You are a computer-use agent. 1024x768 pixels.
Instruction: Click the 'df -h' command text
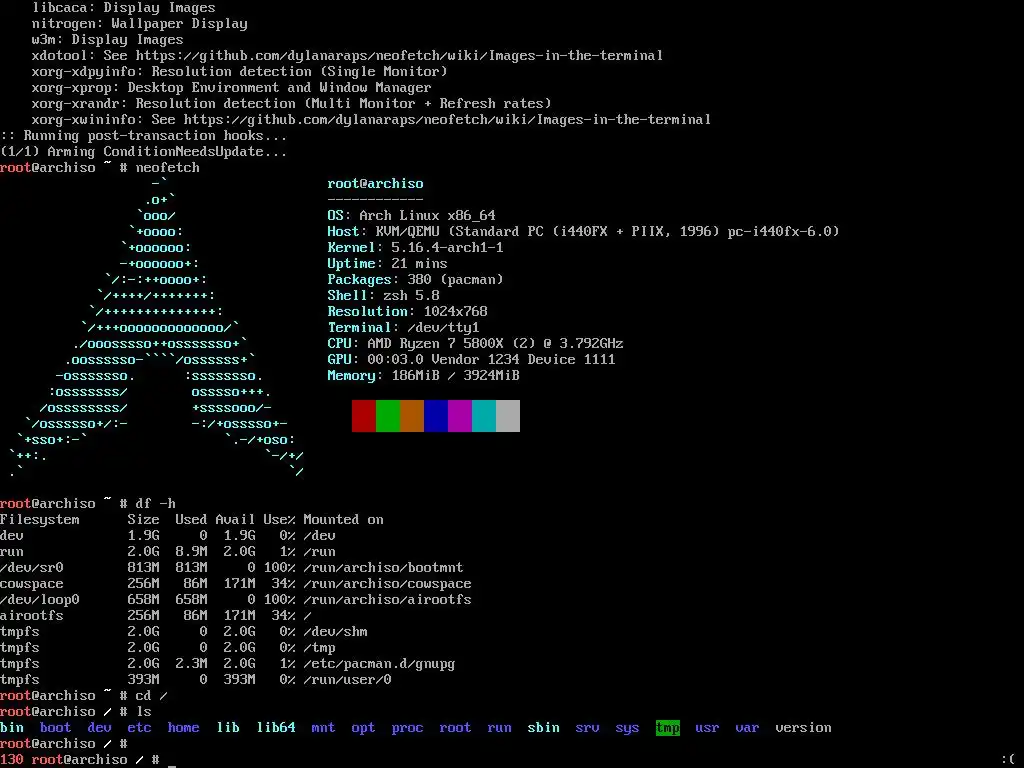pos(155,504)
